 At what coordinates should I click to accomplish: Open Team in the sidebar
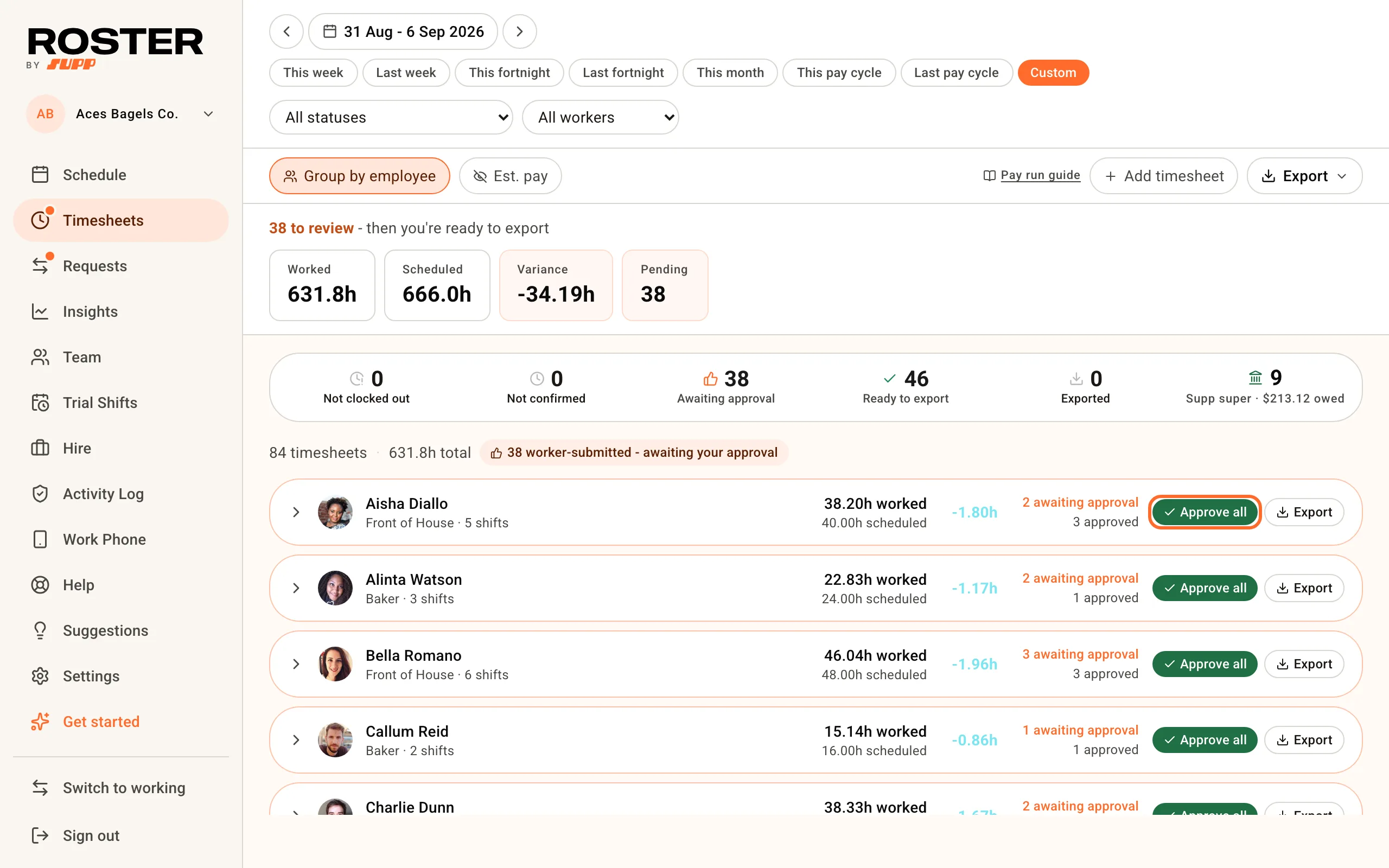tap(120, 357)
